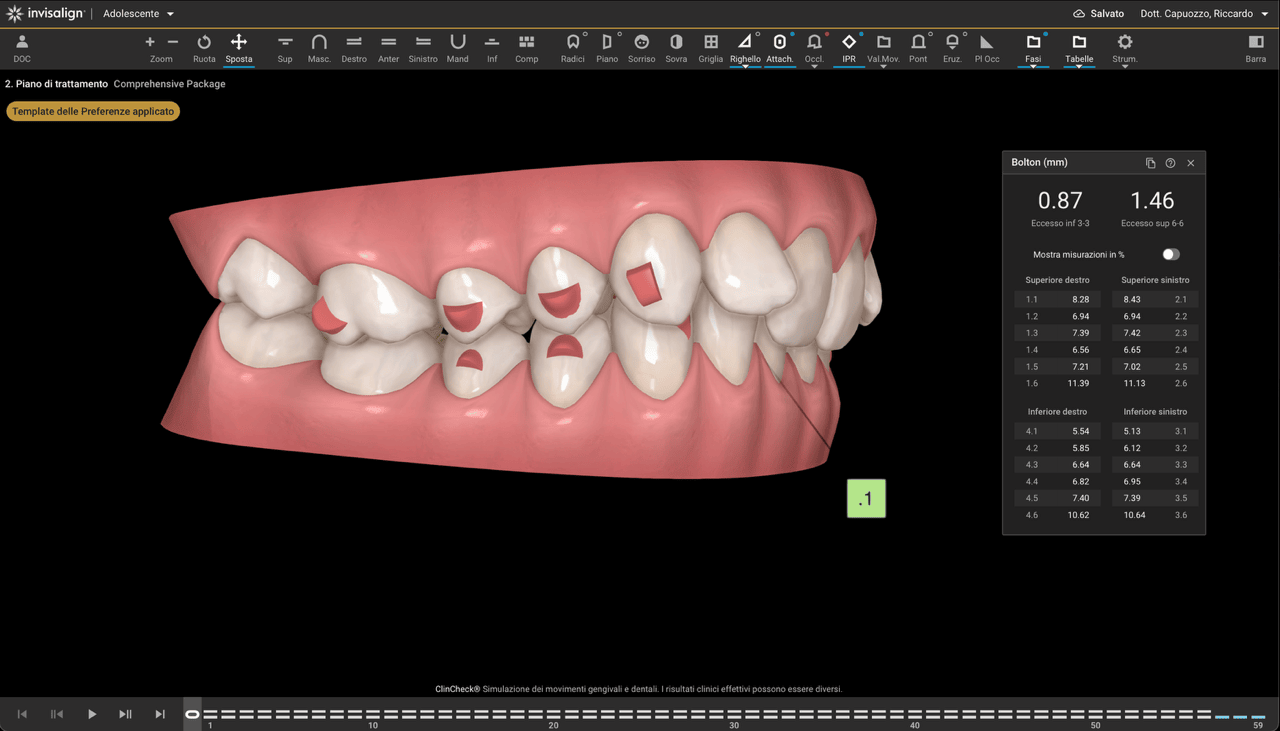This screenshot has width=1280, height=731.
Task: Expand the Val.Mov. dropdown arrow
Action: (x=883, y=67)
